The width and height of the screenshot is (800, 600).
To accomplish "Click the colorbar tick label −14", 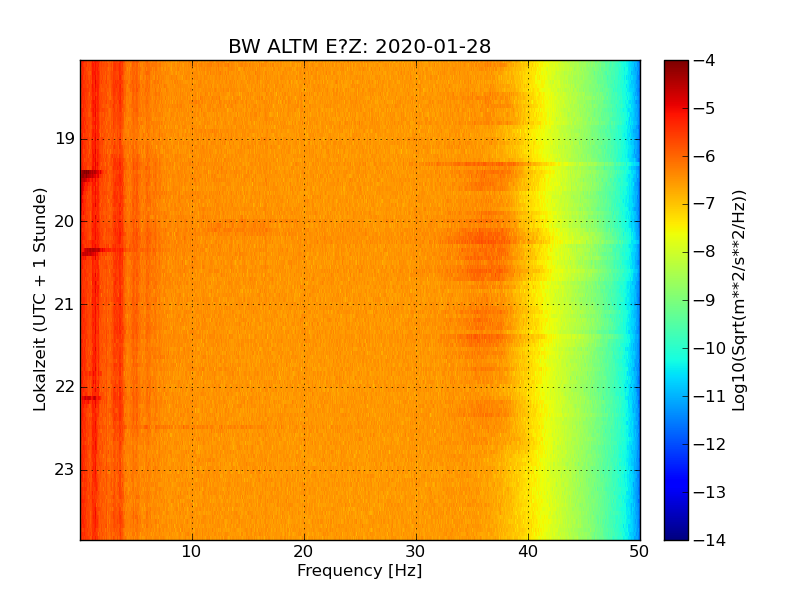I will coord(710,540).
